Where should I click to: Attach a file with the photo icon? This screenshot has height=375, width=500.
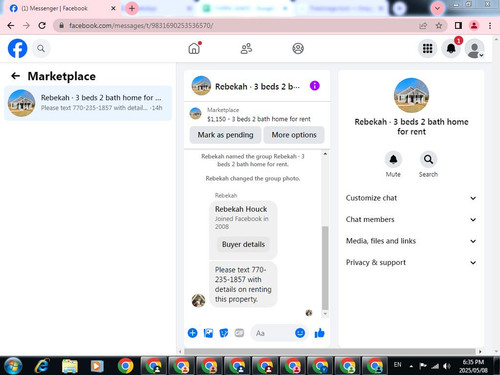click(208, 333)
